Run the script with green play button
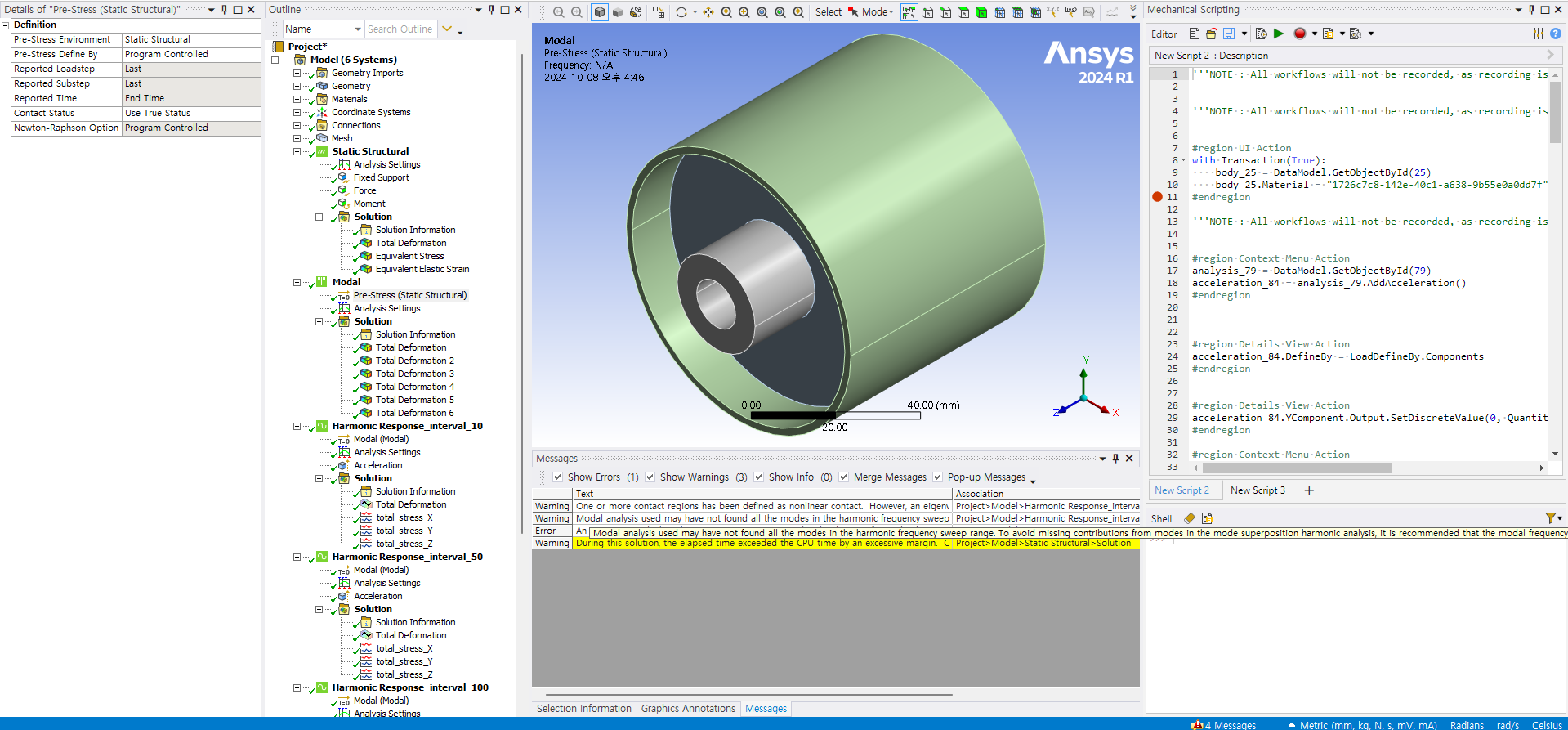1568x730 pixels. click(x=1279, y=34)
